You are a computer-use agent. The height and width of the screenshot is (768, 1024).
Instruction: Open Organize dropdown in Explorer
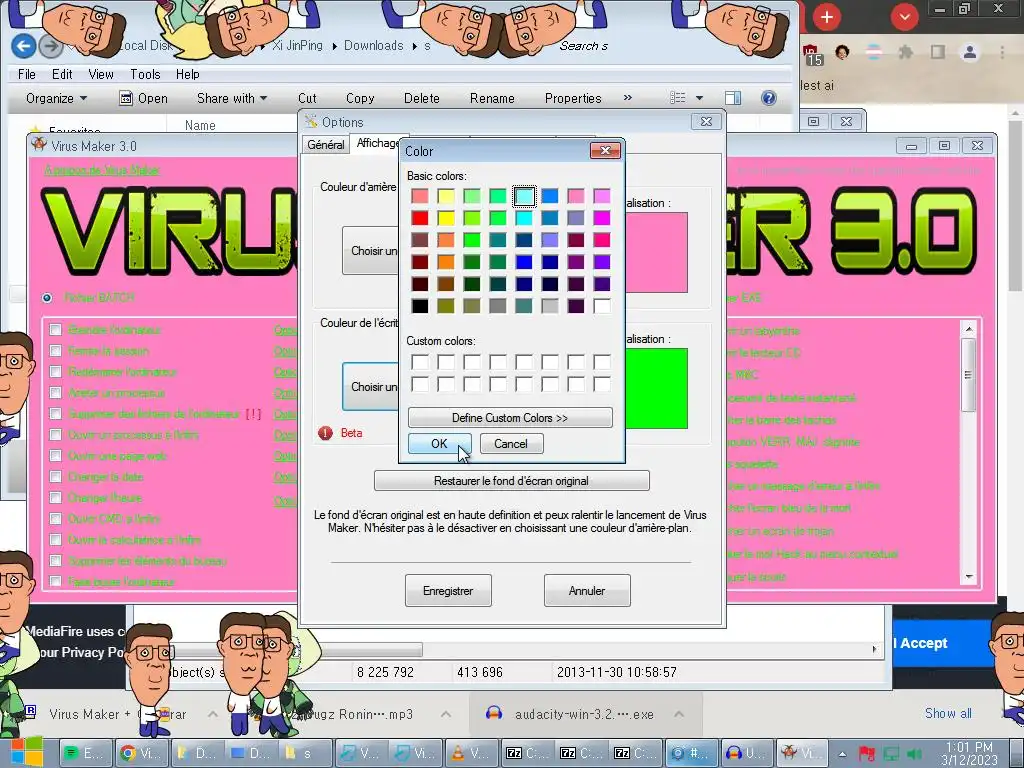(56, 98)
